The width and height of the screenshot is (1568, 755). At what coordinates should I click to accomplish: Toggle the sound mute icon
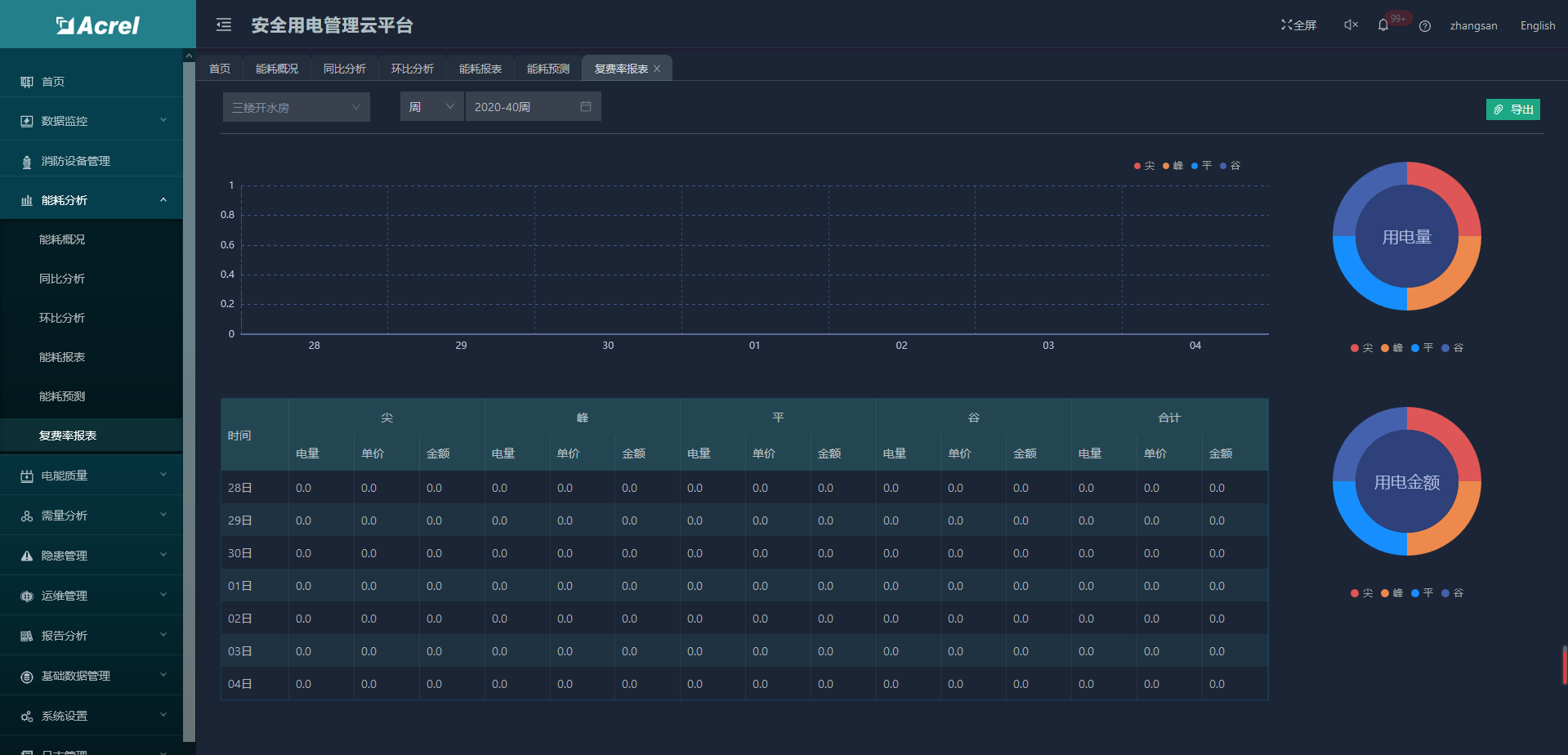[x=1351, y=25]
